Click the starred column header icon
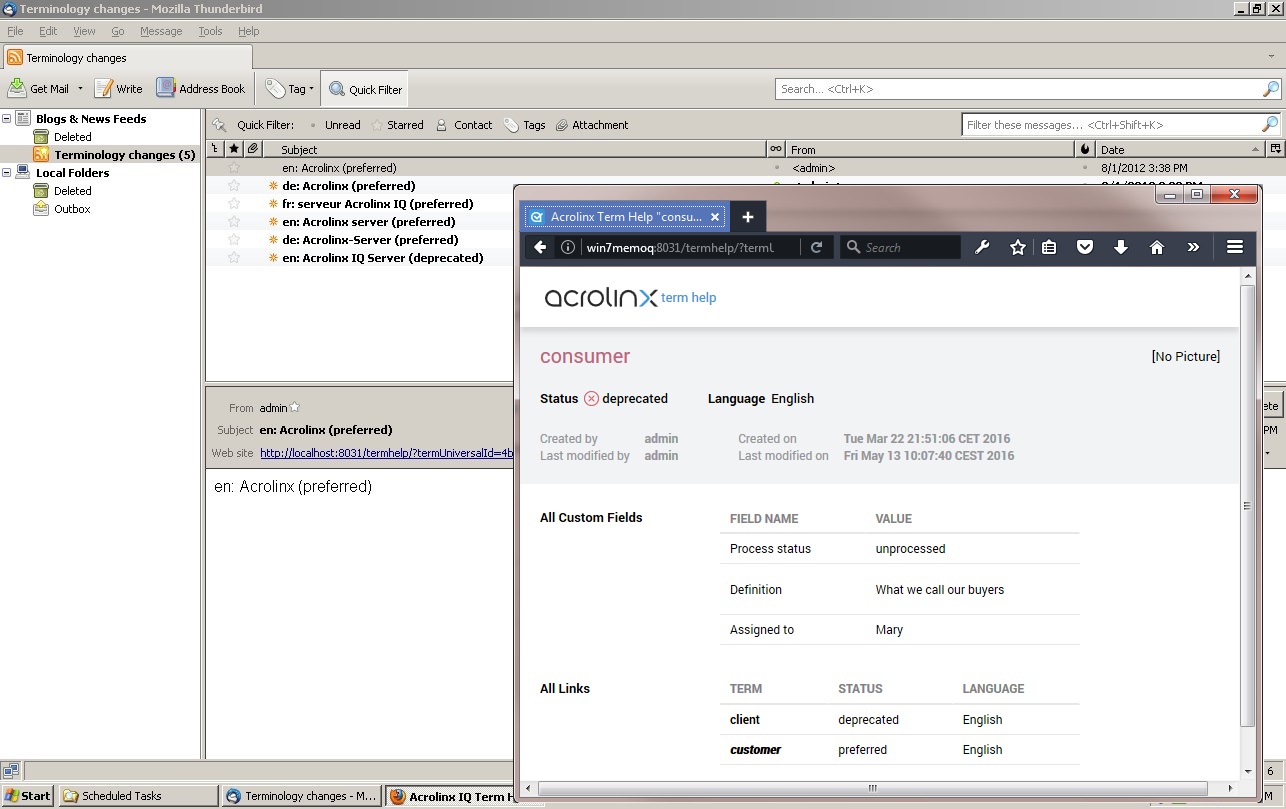Viewport: 1286px width, 809px height. coord(234,149)
